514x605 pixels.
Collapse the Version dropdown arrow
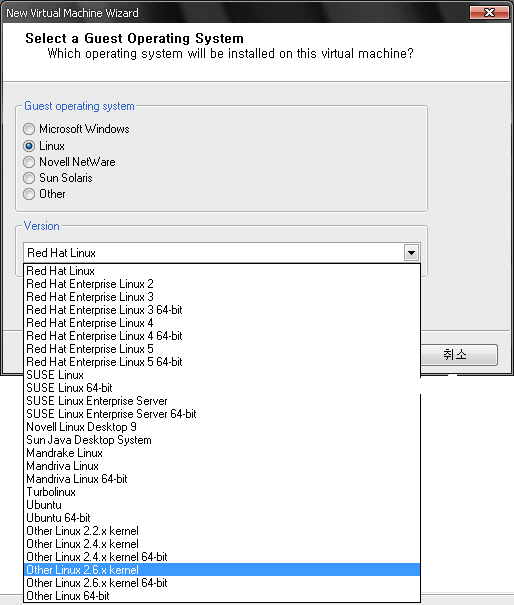coord(411,253)
